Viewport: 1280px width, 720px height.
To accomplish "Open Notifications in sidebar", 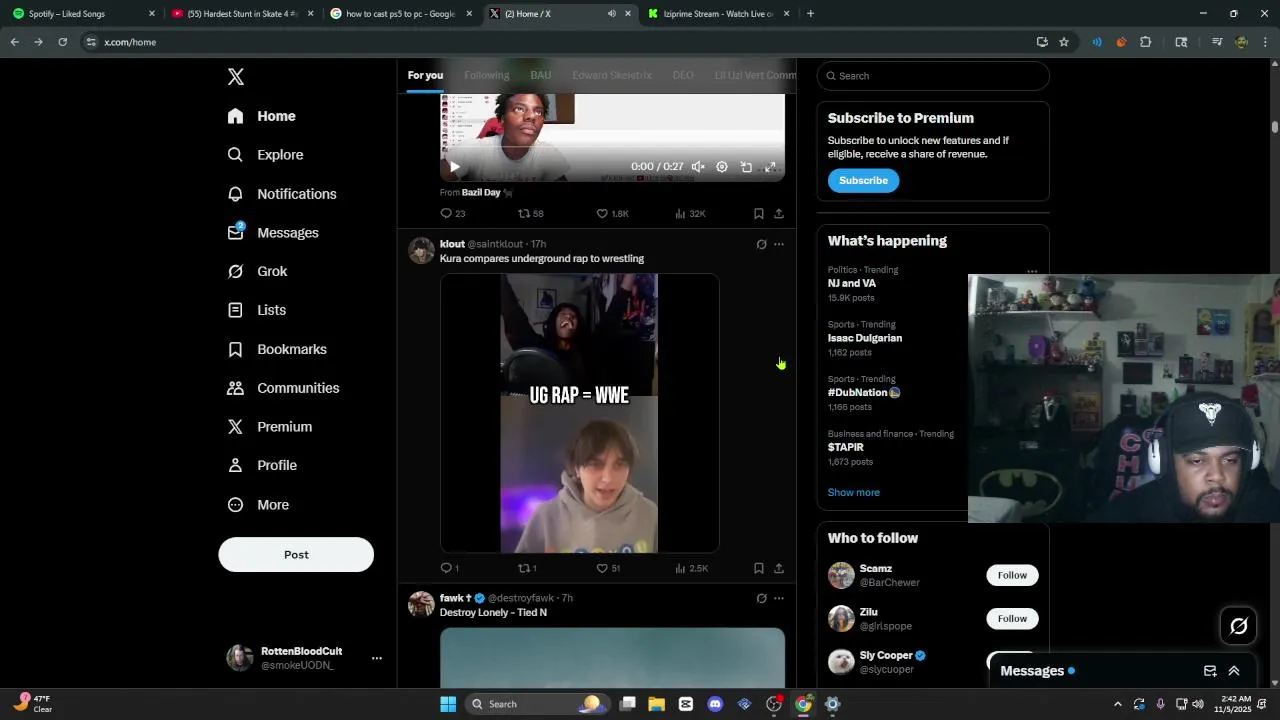I will click(282, 194).
